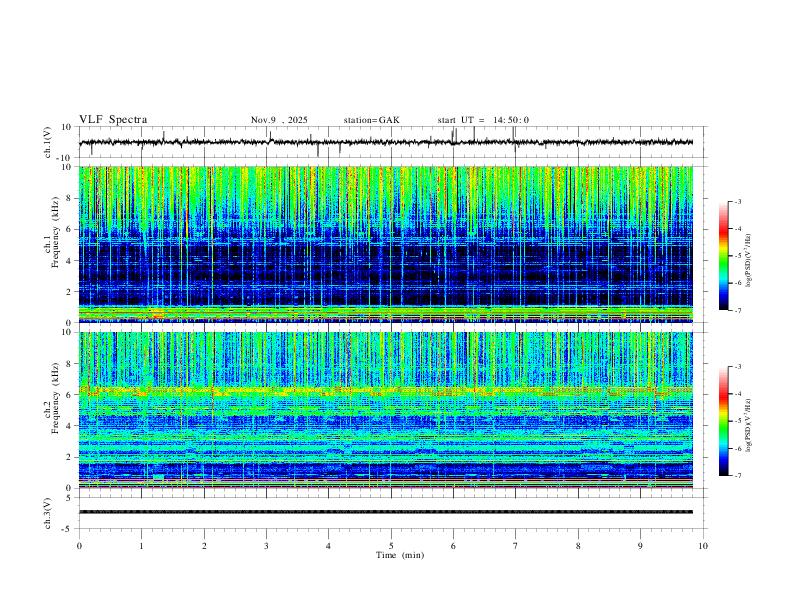Click the ch.3 flat black signal trace

tap(386, 512)
